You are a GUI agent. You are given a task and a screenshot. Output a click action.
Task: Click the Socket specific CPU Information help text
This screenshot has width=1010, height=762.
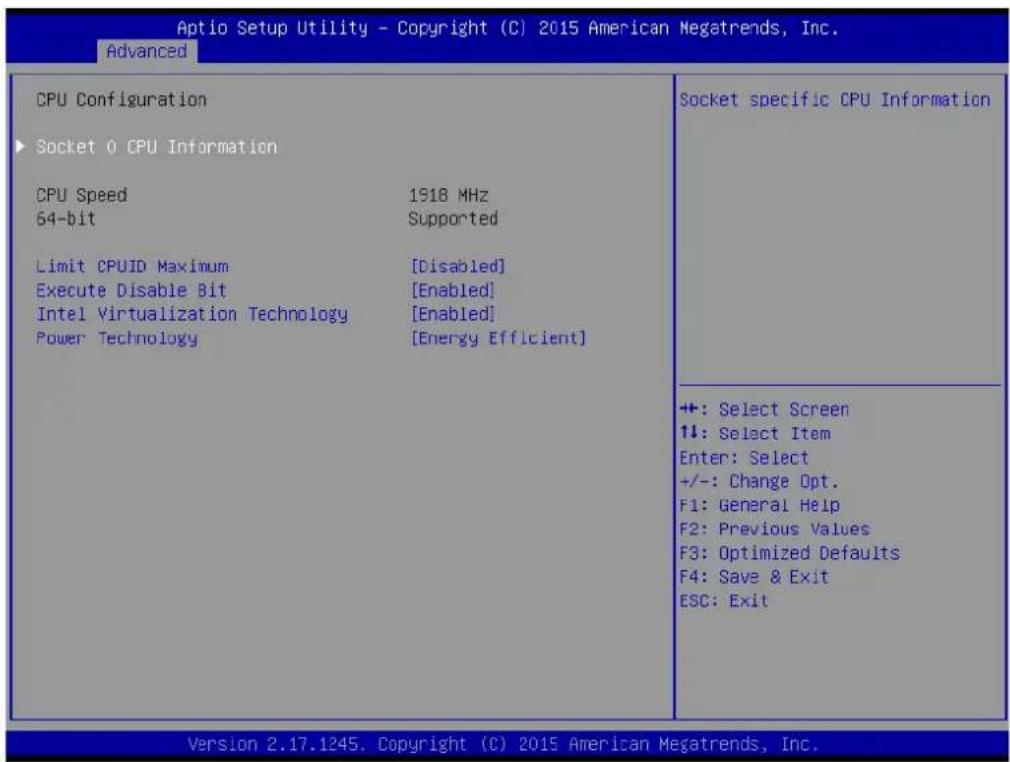(x=835, y=100)
